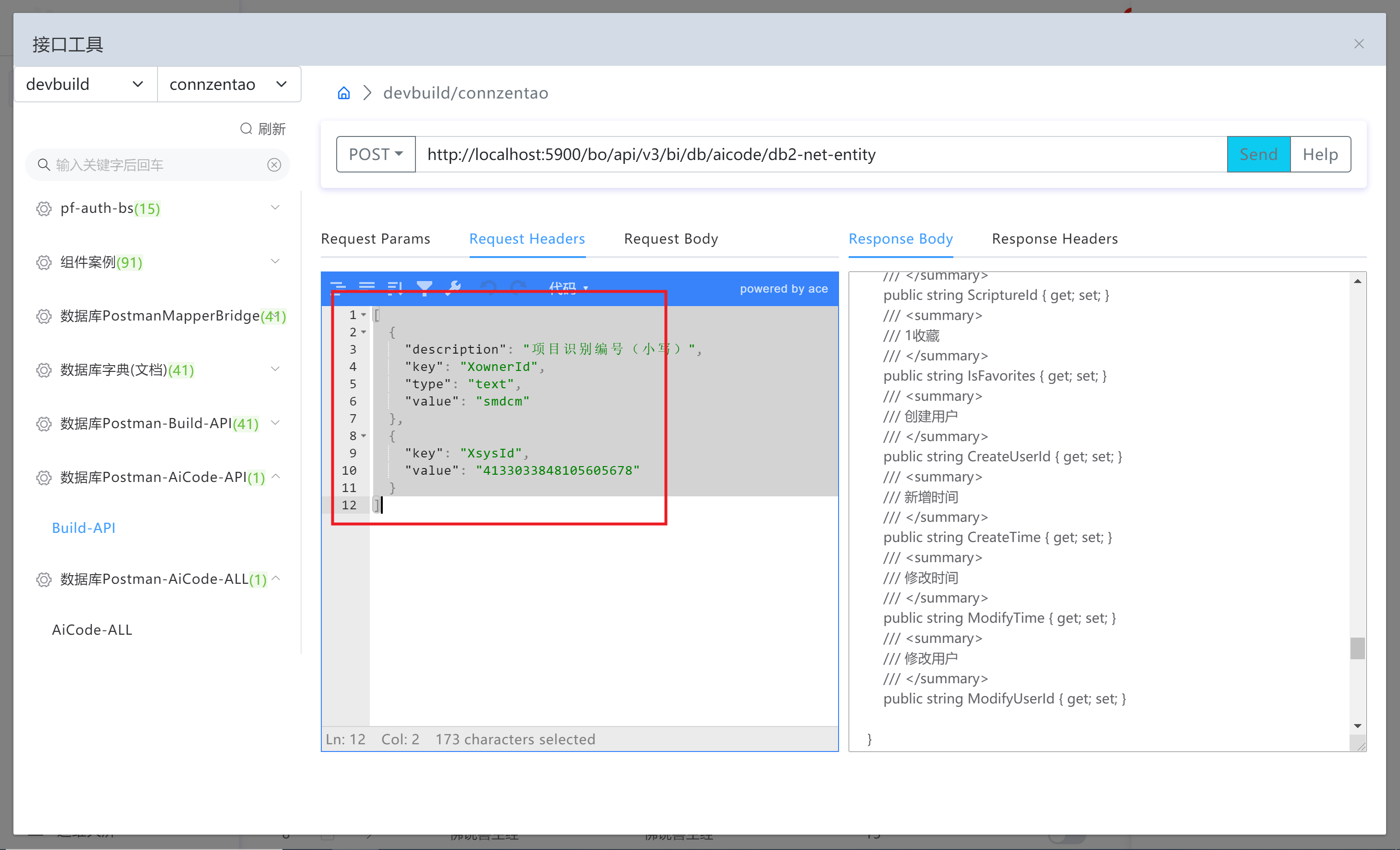The image size is (1400, 850).
Task: Switch to the Response Body tab
Action: click(x=901, y=239)
